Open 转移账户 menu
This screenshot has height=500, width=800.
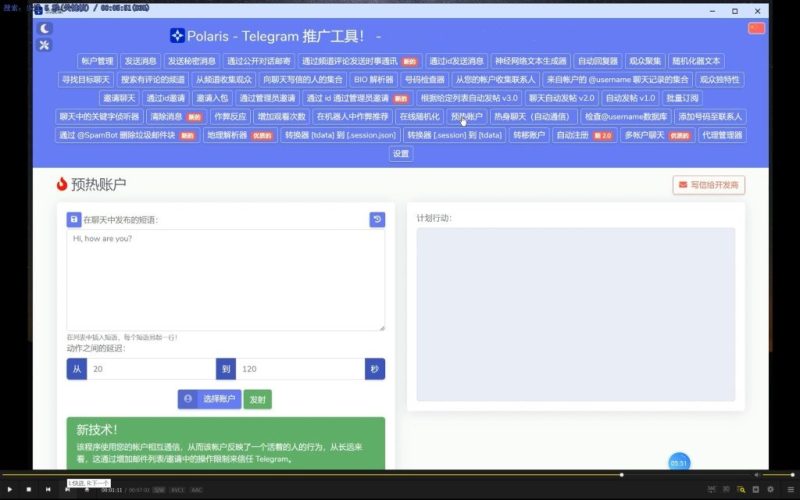pos(529,135)
